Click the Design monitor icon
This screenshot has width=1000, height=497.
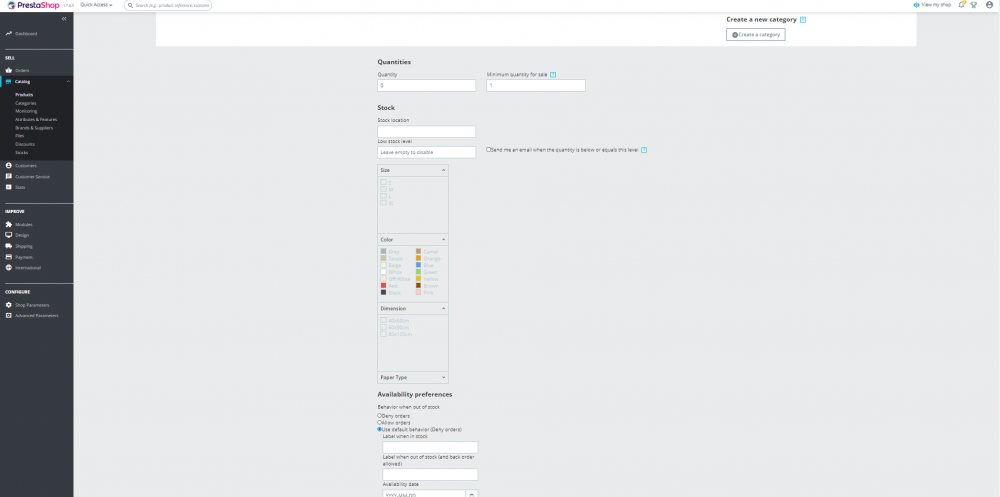(9, 235)
